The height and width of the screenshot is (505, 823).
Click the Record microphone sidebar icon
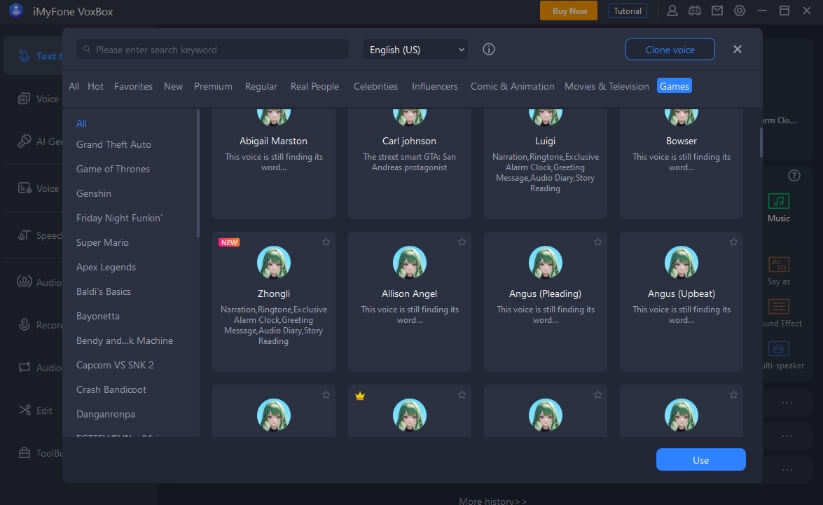coord(24,324)
